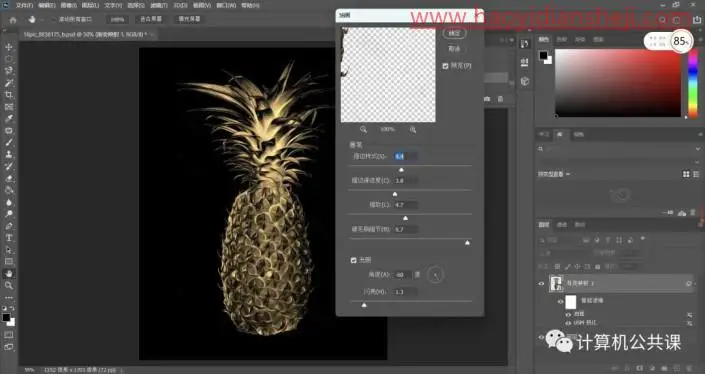
Task: Select the Zoom tool in the toolbar
Action: pyautogui.click(x=9, y=285)
